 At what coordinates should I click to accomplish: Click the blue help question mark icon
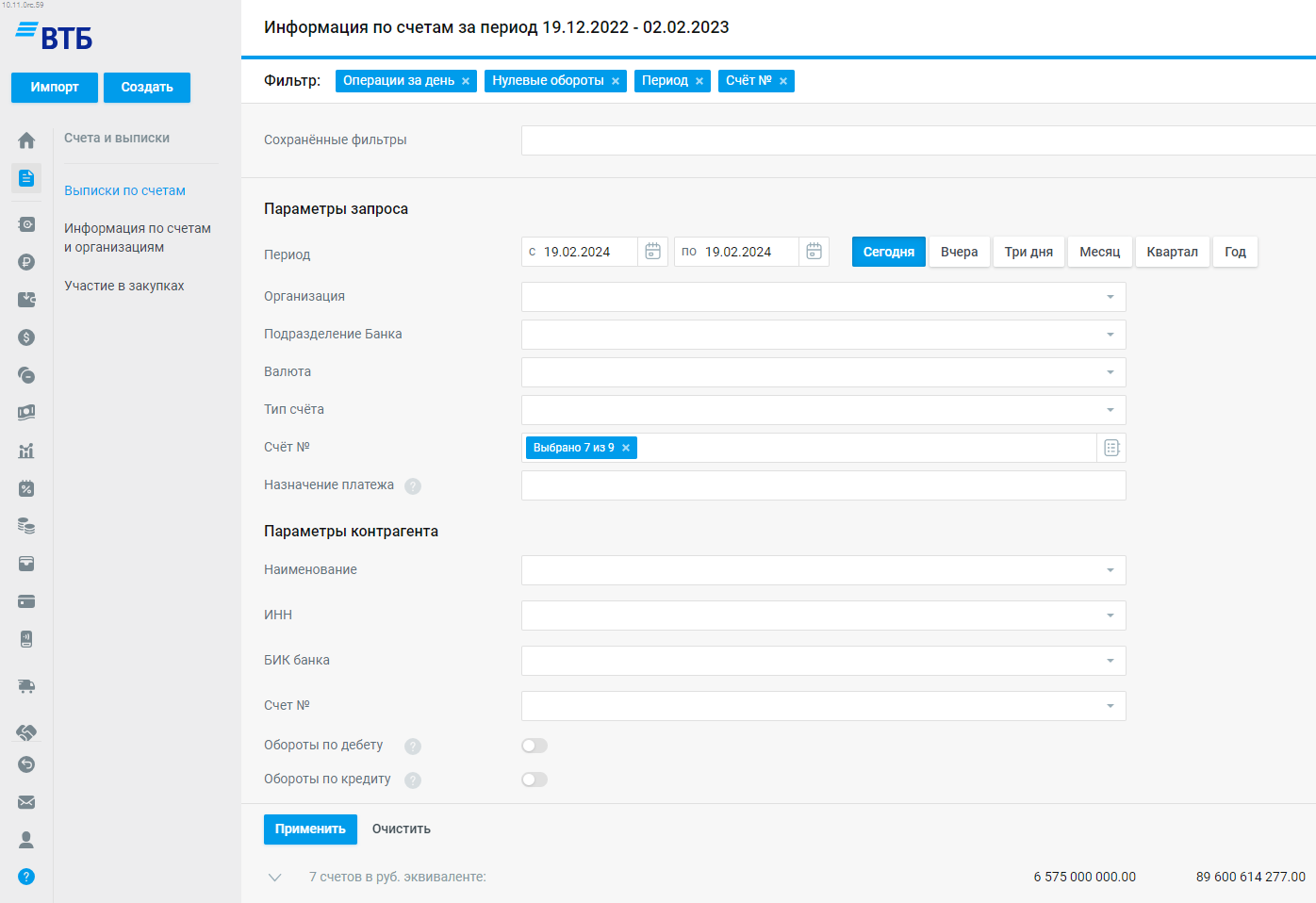coord(26,877)
